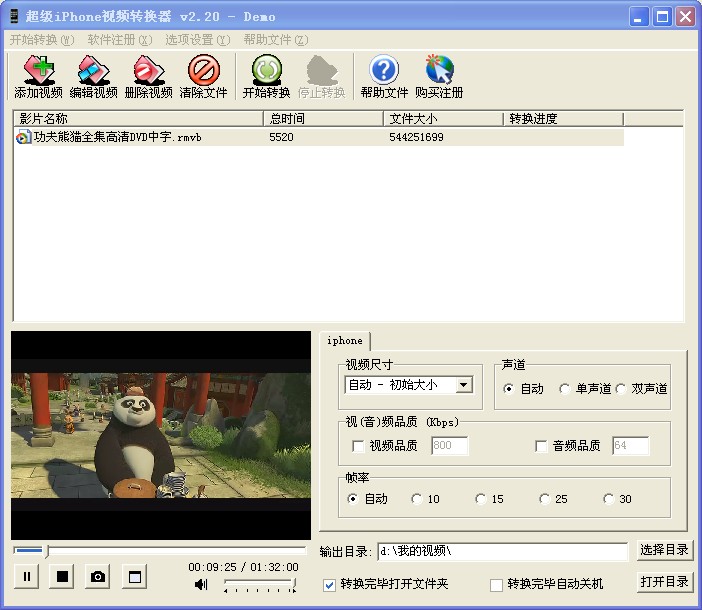The image size is (702, 610).
Task: Minimize the converter window
Action: pyautogui.click(x=638, y=17)
